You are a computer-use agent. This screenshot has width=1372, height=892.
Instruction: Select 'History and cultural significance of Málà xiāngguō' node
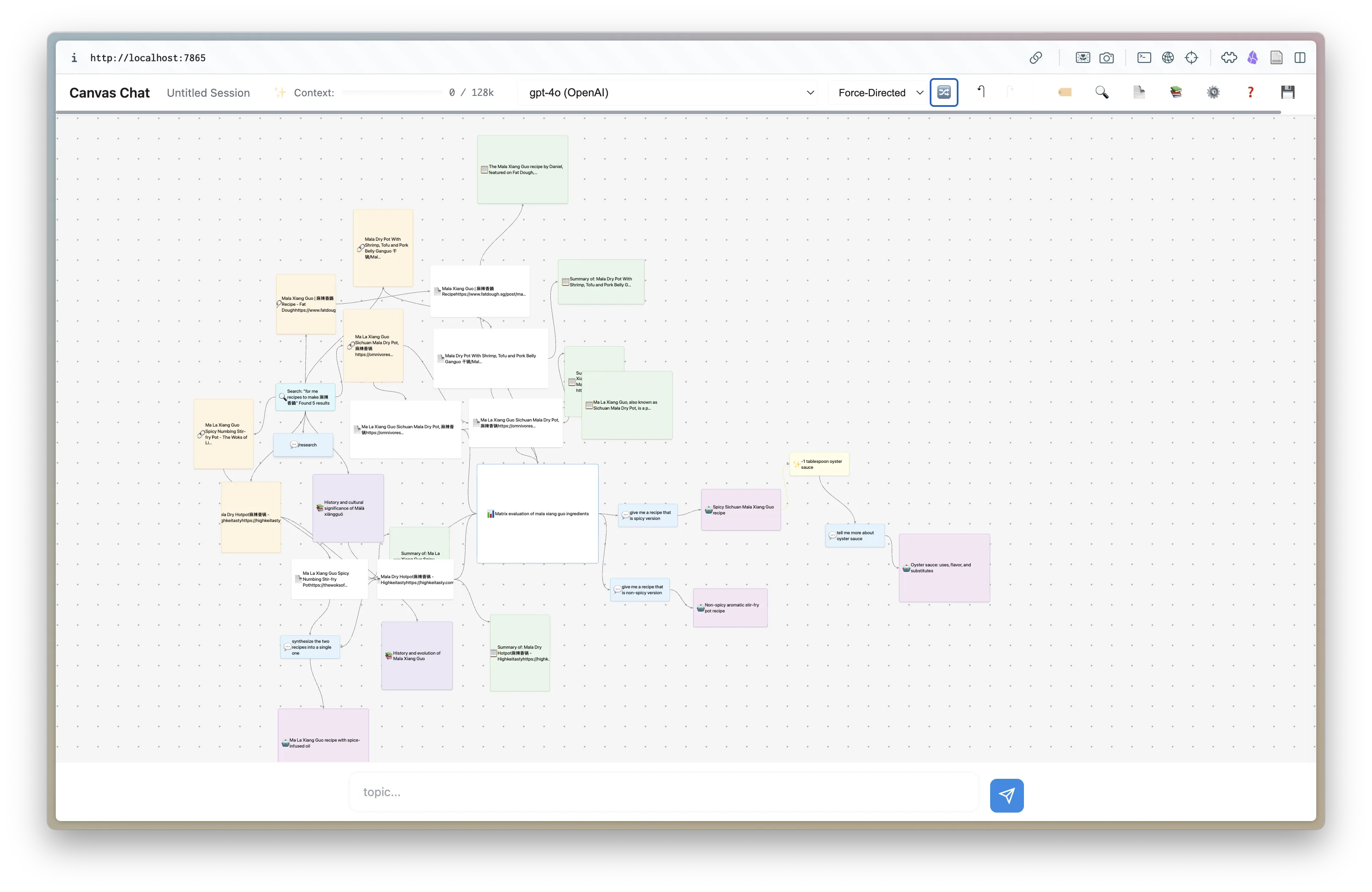348,508
